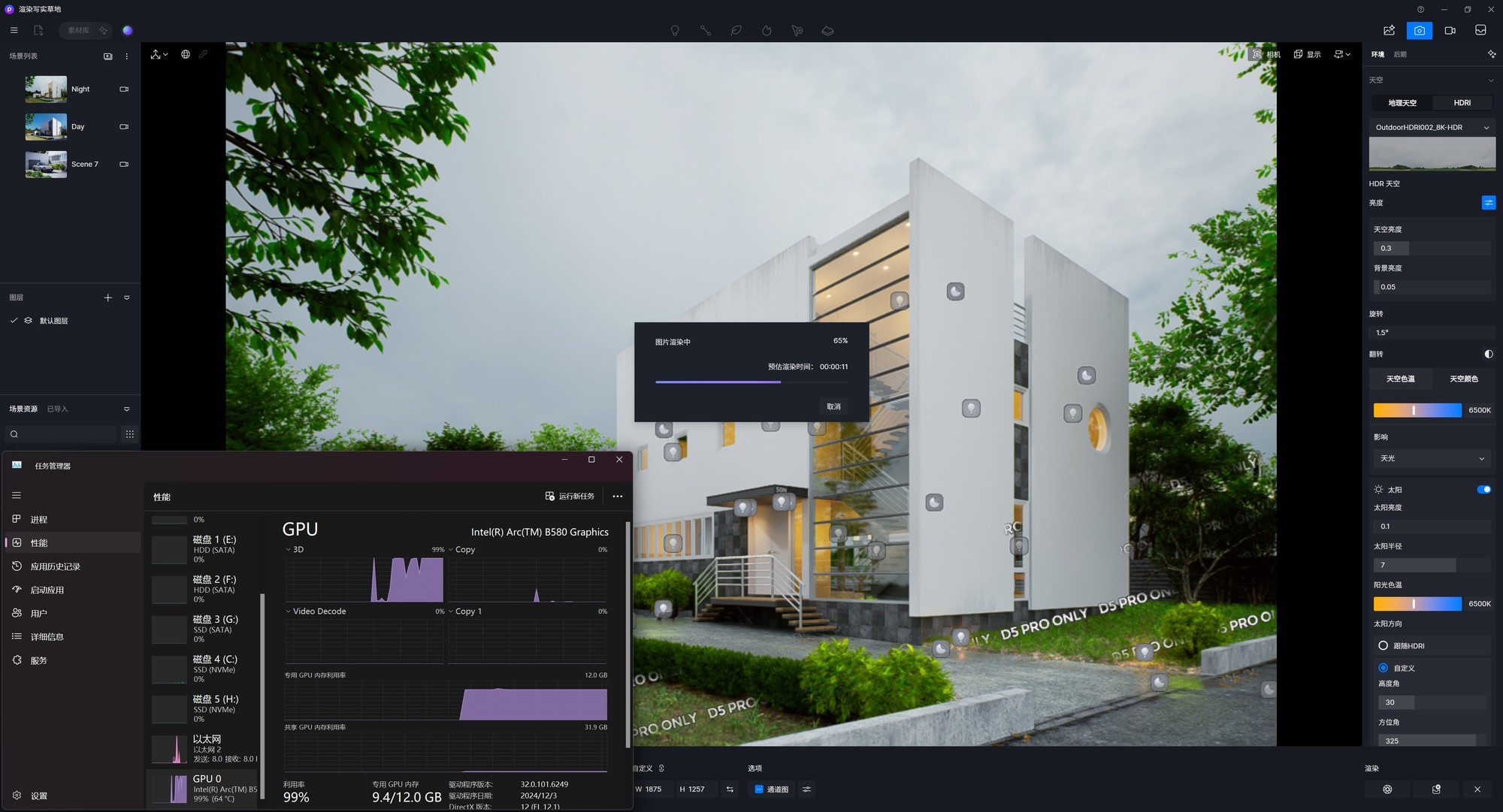1503x812 pixels.
Task: Select the HDRI sky tab
Action: click(1462, 103)
